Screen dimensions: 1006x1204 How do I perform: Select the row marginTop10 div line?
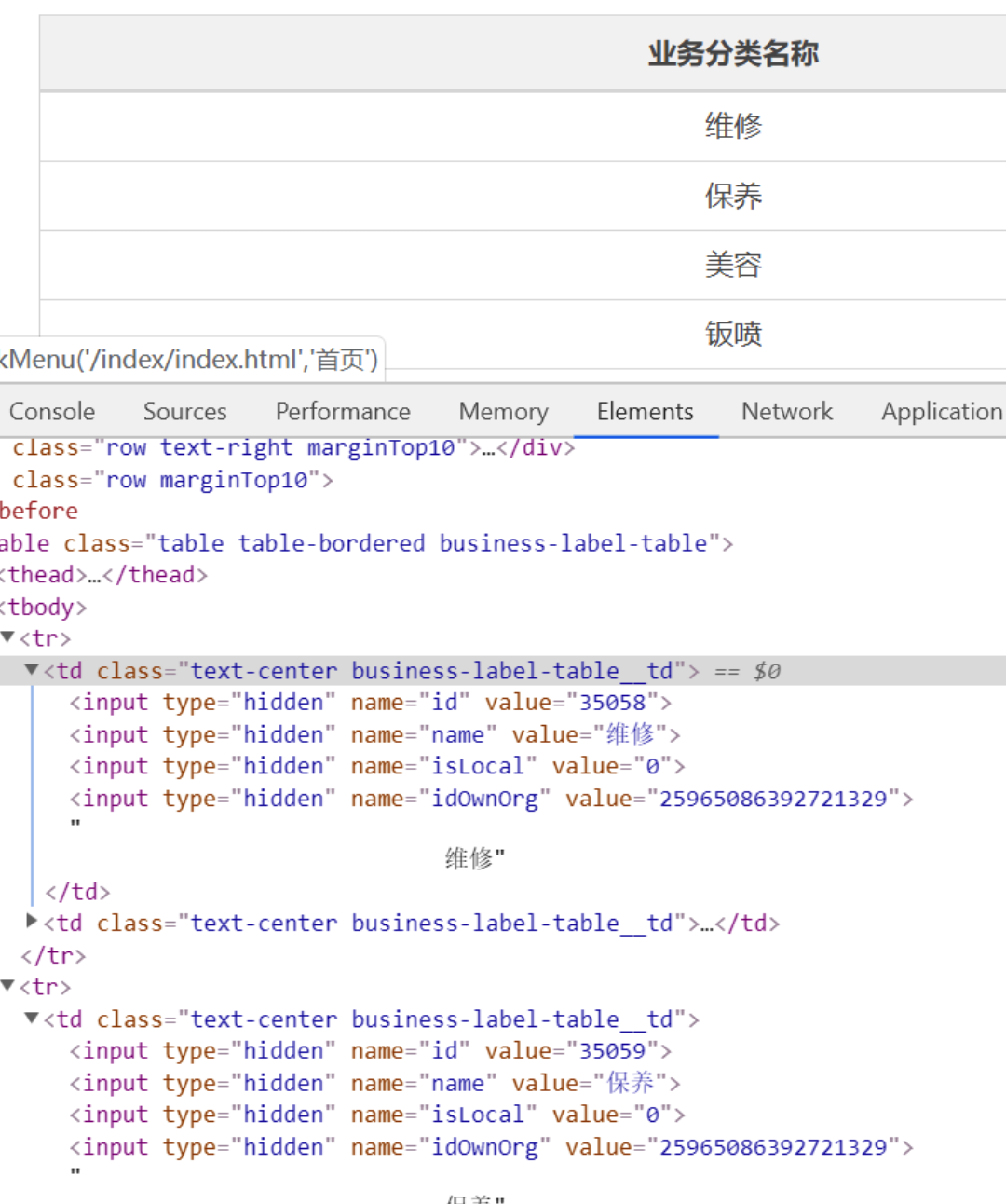click(x=172, y=479)
